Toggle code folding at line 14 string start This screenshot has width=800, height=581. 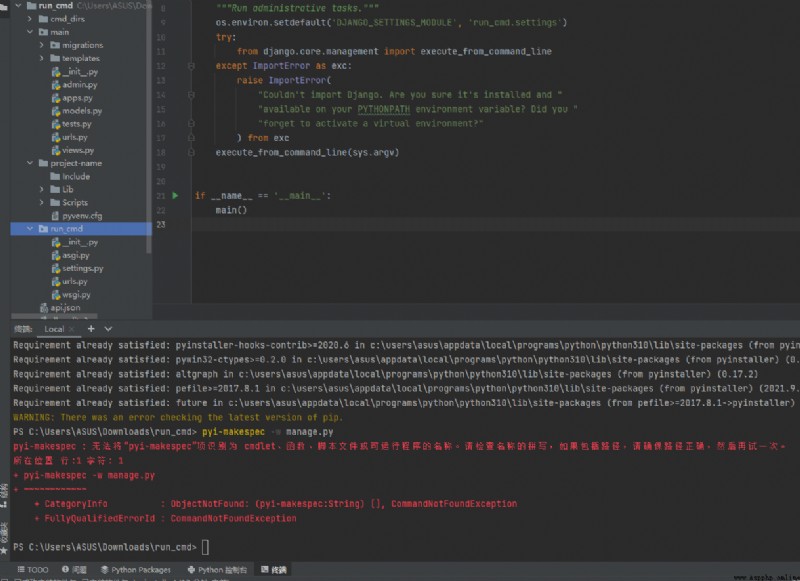click(191, 95)
